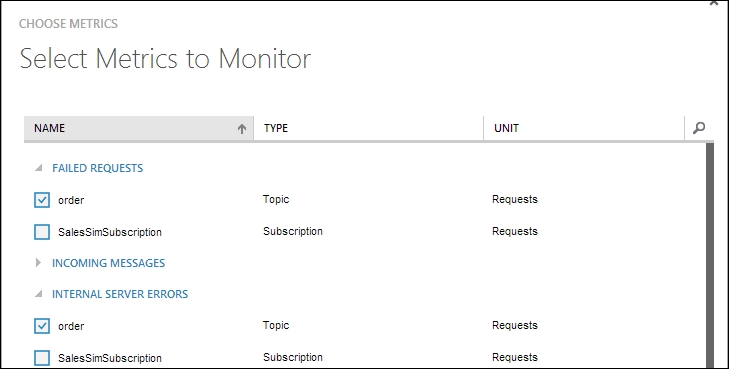The image size is (729, 369).
Task: Check SalesSimSubscription under Failed Requests
Action: [x=42, y=232]
